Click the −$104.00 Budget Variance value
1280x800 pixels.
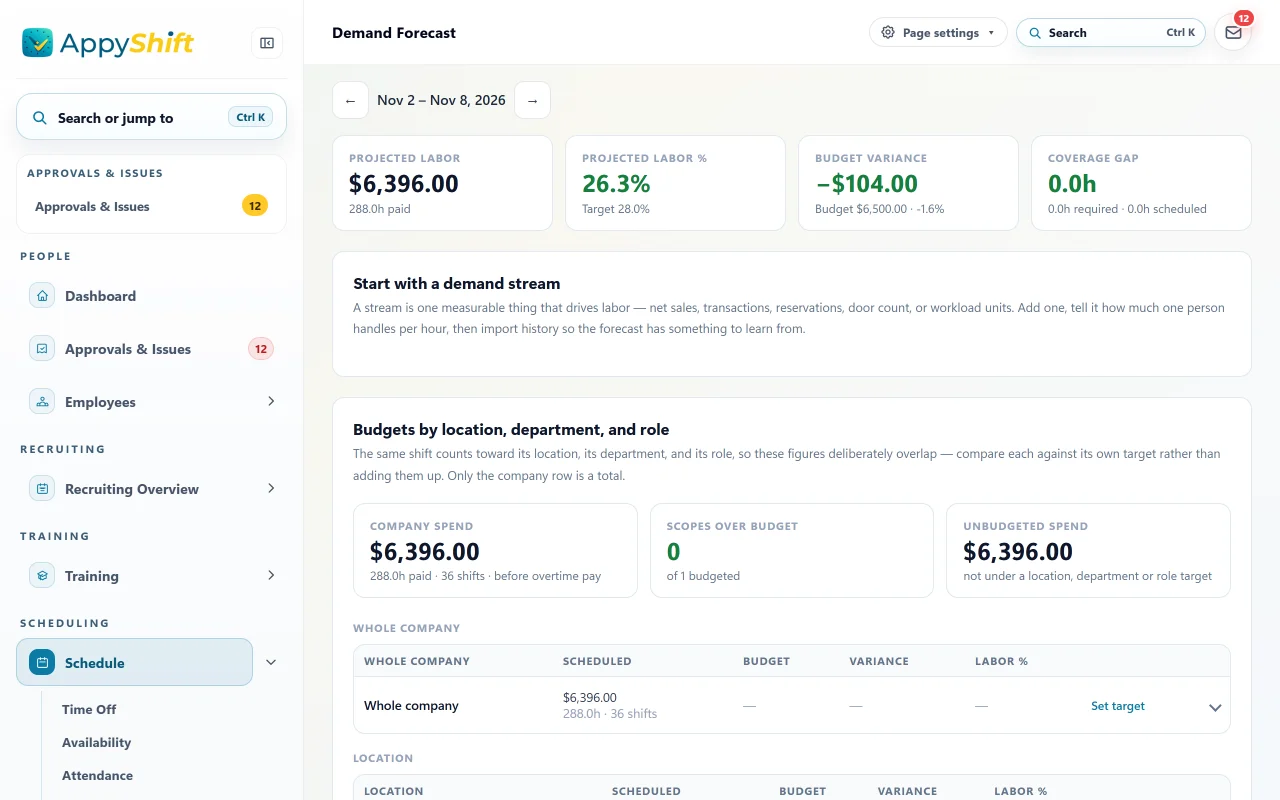coord(866,184)
